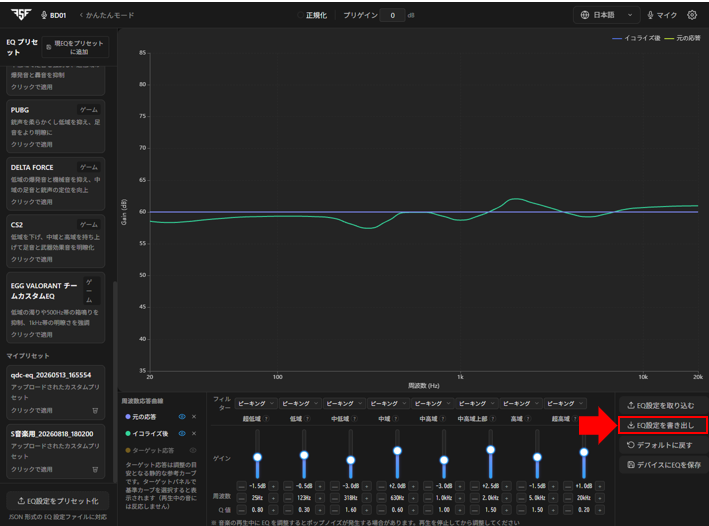Hide 元の応答 curve with eye icon
Screen dimensions: 709x526
click(x=182, y=417)
